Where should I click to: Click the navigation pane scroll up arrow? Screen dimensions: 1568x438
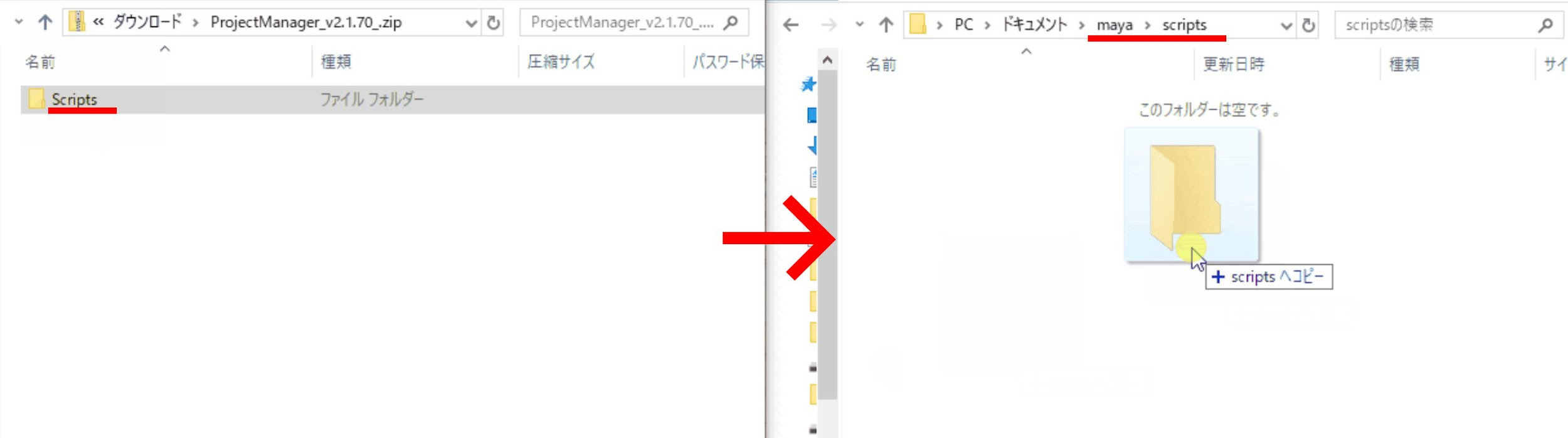pyautogui.click(x=827, y=60)
